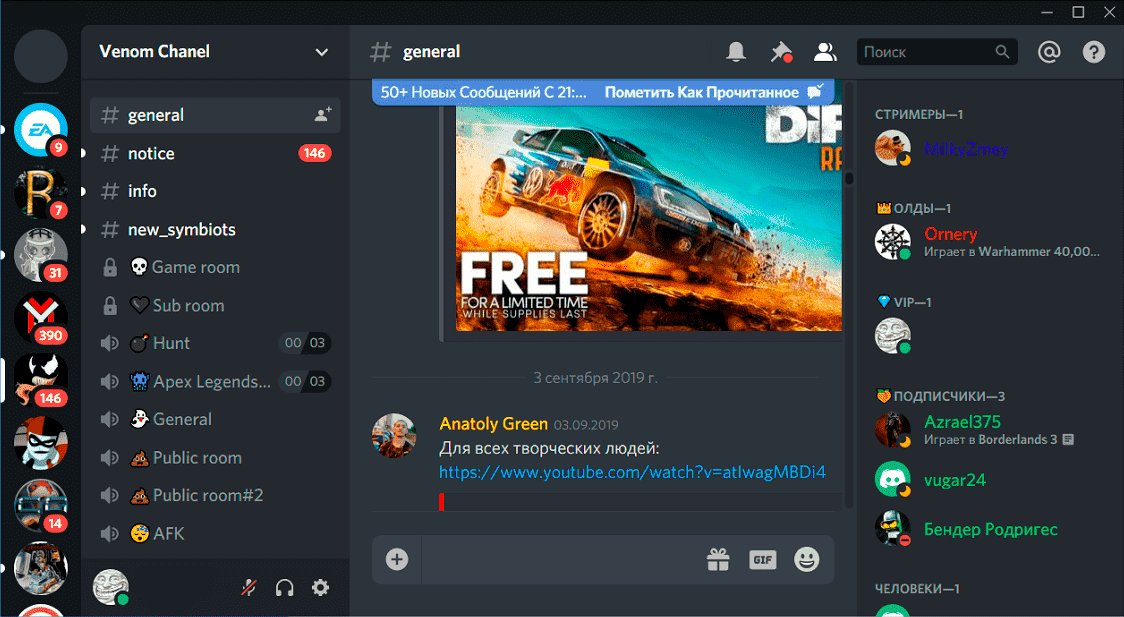1124x617 pixels.
Task: Select the notice channel
Action: click(151, 153)
